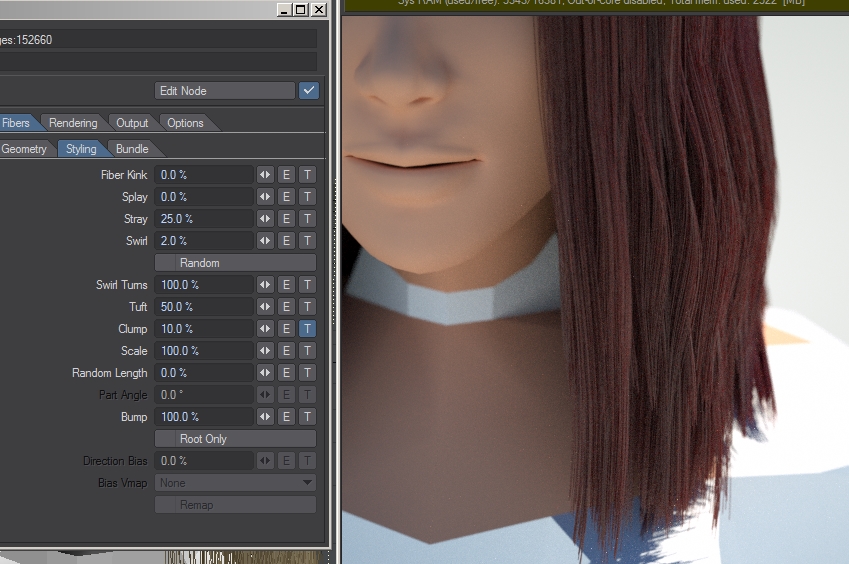Click the Bump mini-slider arrows
The height and width of the screenshot is (564, 849).
265,417
